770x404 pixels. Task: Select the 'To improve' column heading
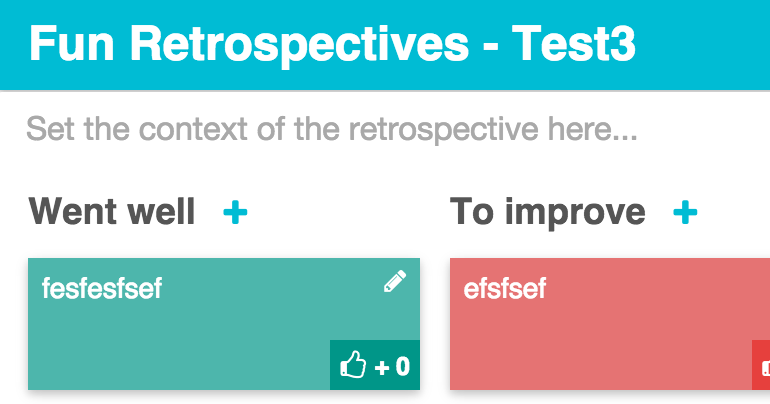coord(547,212)
